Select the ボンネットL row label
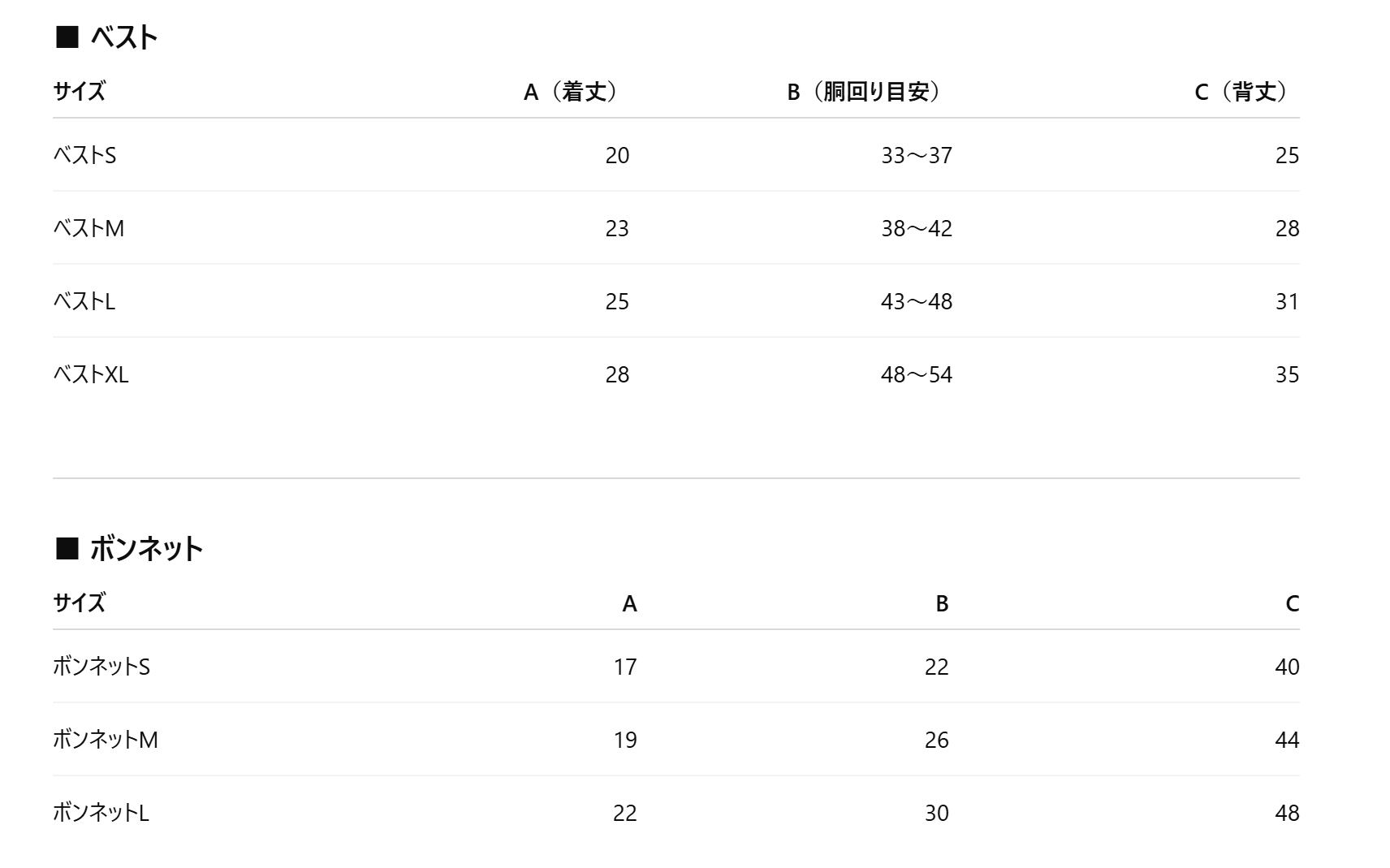 click(101, 813)
